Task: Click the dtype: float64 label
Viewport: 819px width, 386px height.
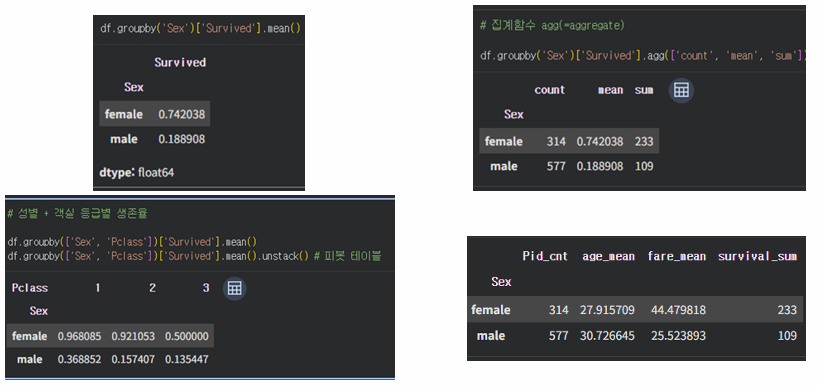Action: pyautogui.click(x=136, y=172)
